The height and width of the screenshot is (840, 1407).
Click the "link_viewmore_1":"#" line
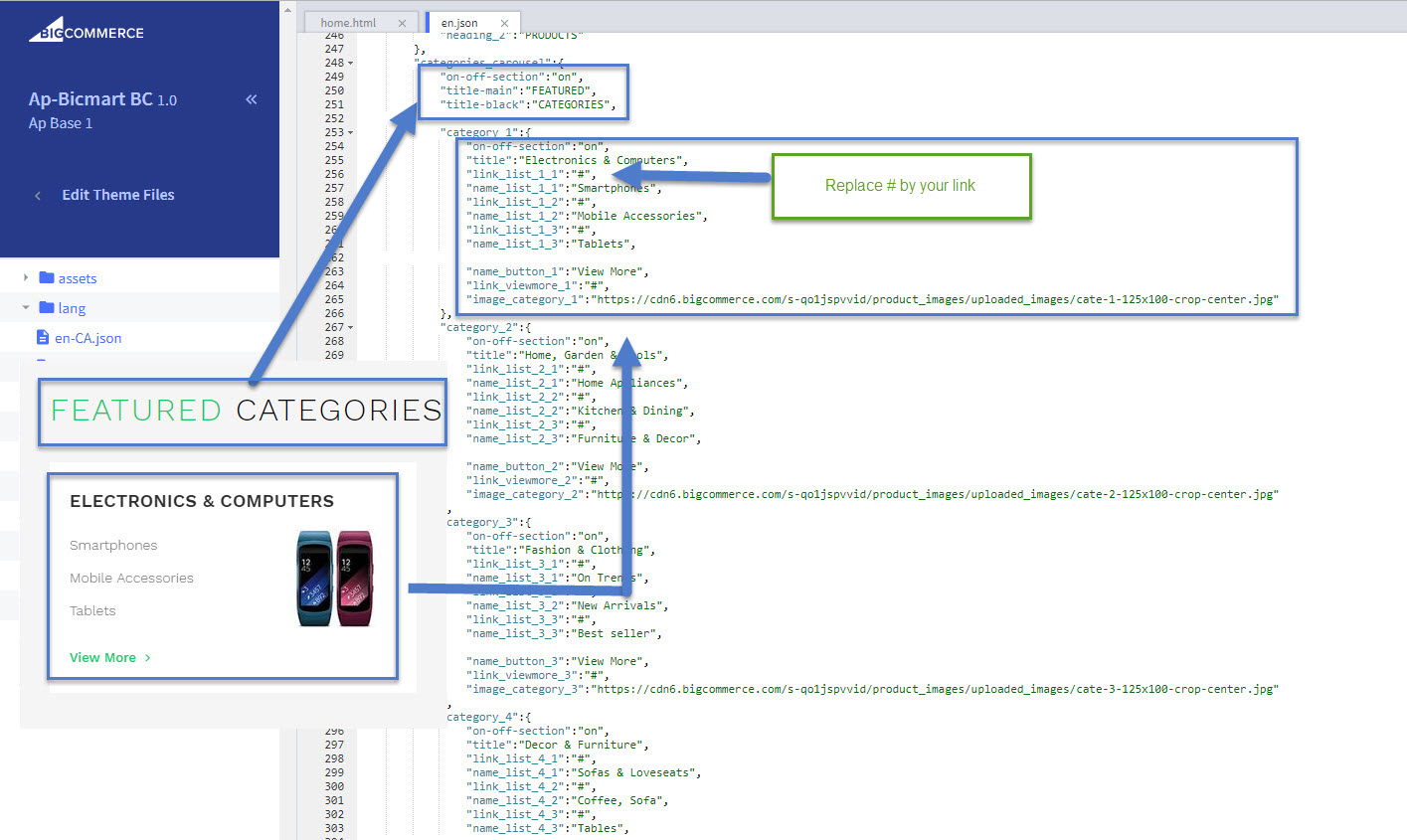(538, 285)
